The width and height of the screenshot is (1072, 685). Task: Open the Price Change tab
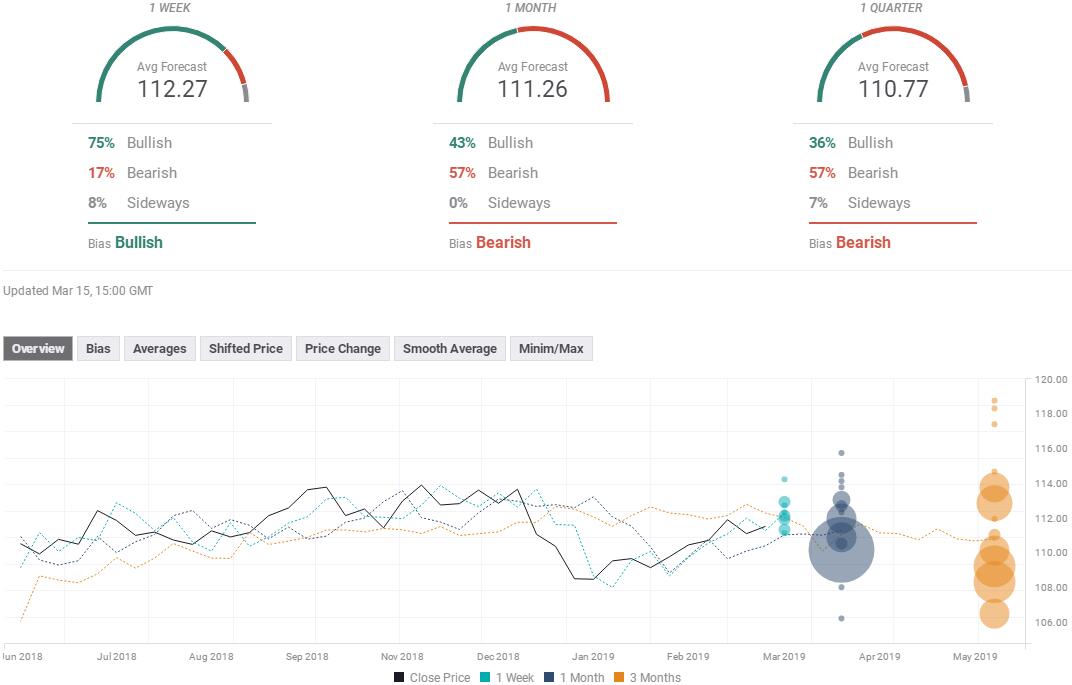pos(343,348)
